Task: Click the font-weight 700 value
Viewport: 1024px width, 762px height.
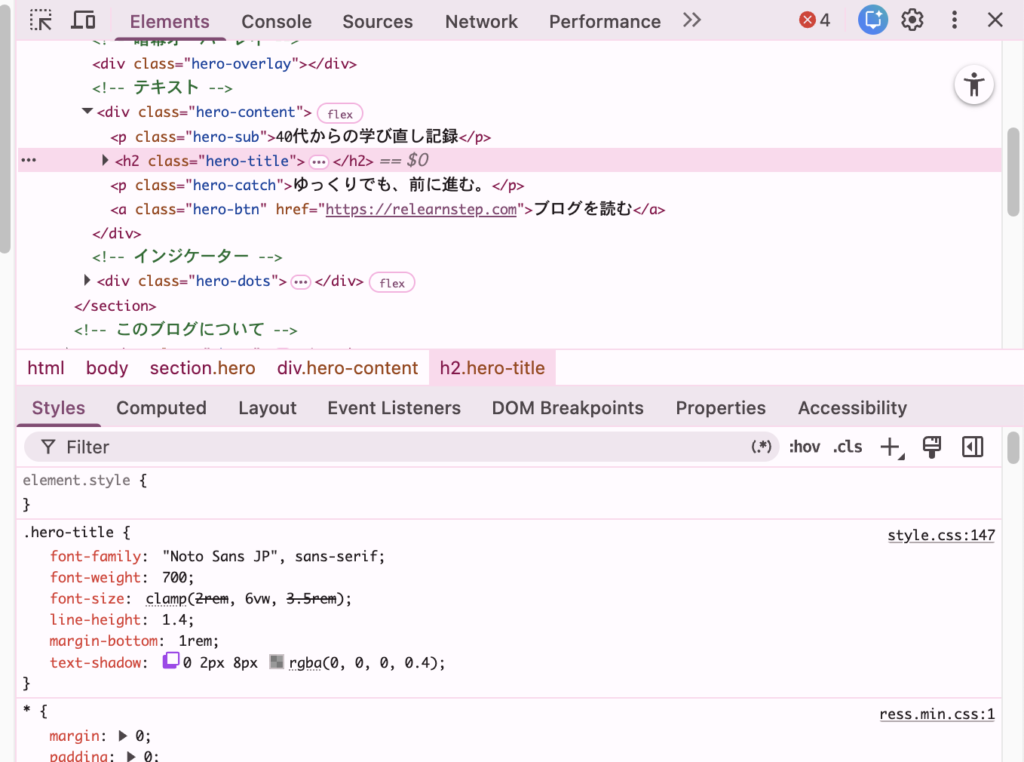Action: [174, 578]
